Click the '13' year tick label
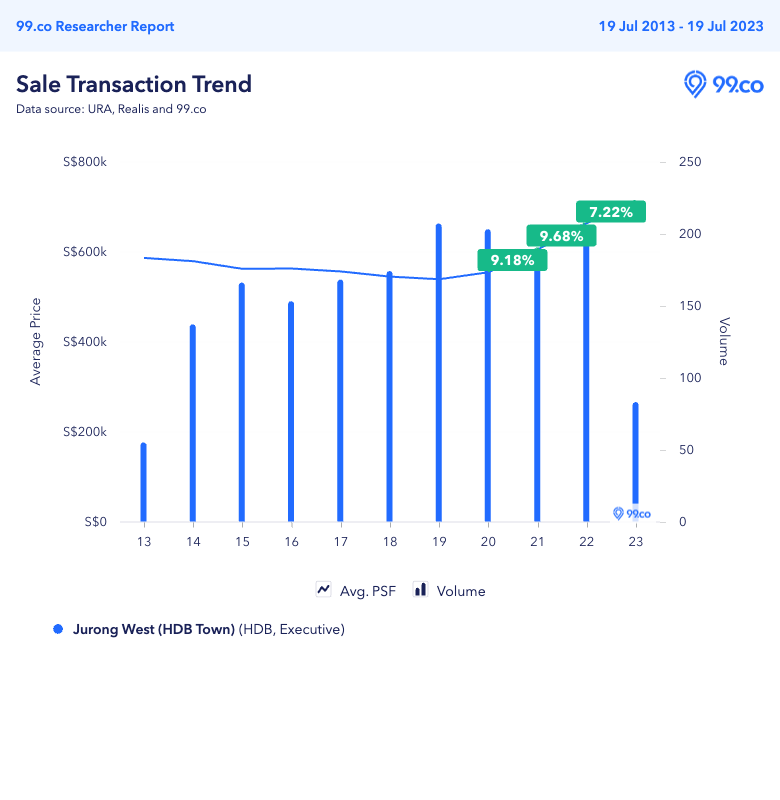This screenshot has height=800, width=780. point(144,541)
